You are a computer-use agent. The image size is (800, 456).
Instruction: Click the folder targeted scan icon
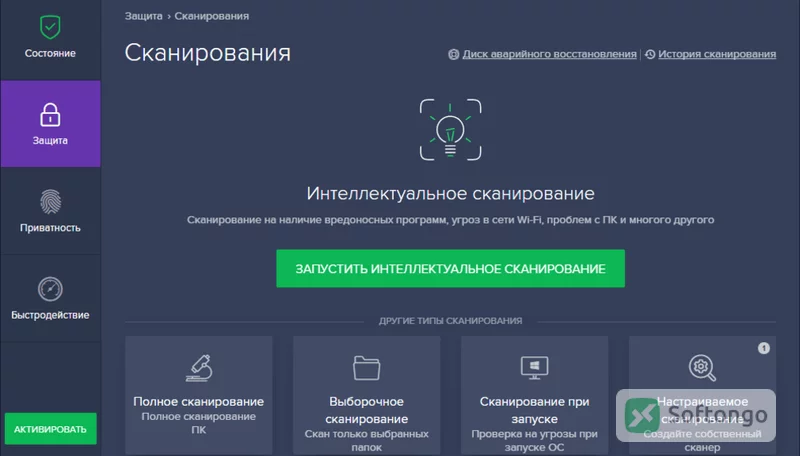pos(366,368)
